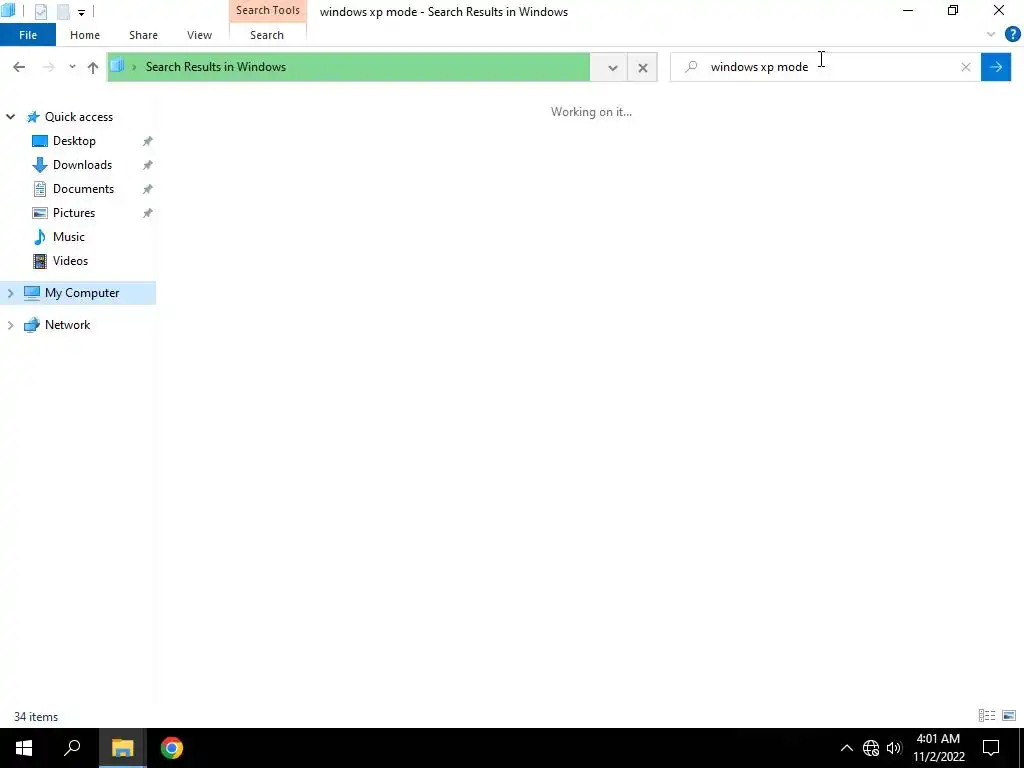Click the New folder quick access toolbar icon
Image resolution: width=1024 pixels, height=768 pixels.
coord(63,11)
